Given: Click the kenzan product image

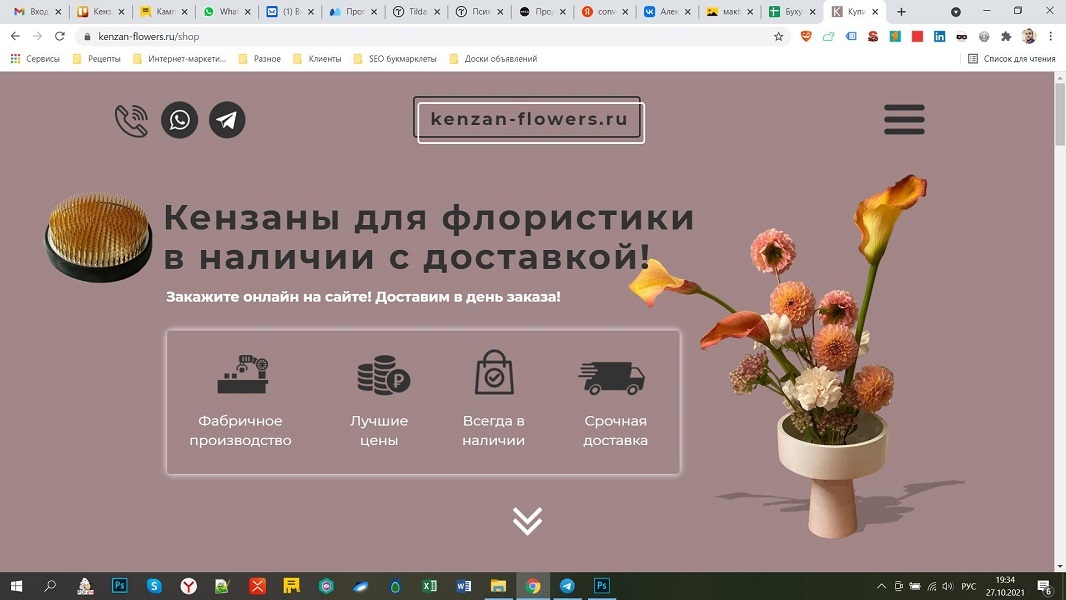Looking at the screenshot, I should coord(98,238).
